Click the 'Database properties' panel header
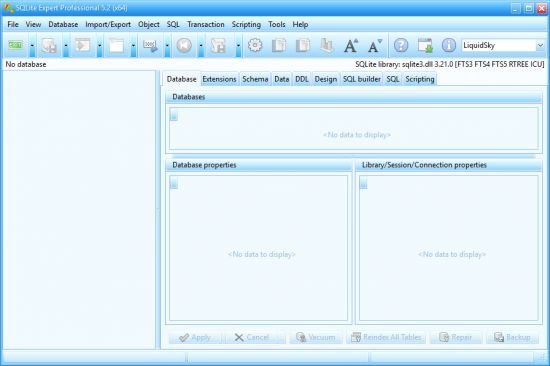Screen dimensions: 550x366 coord(259,165)
